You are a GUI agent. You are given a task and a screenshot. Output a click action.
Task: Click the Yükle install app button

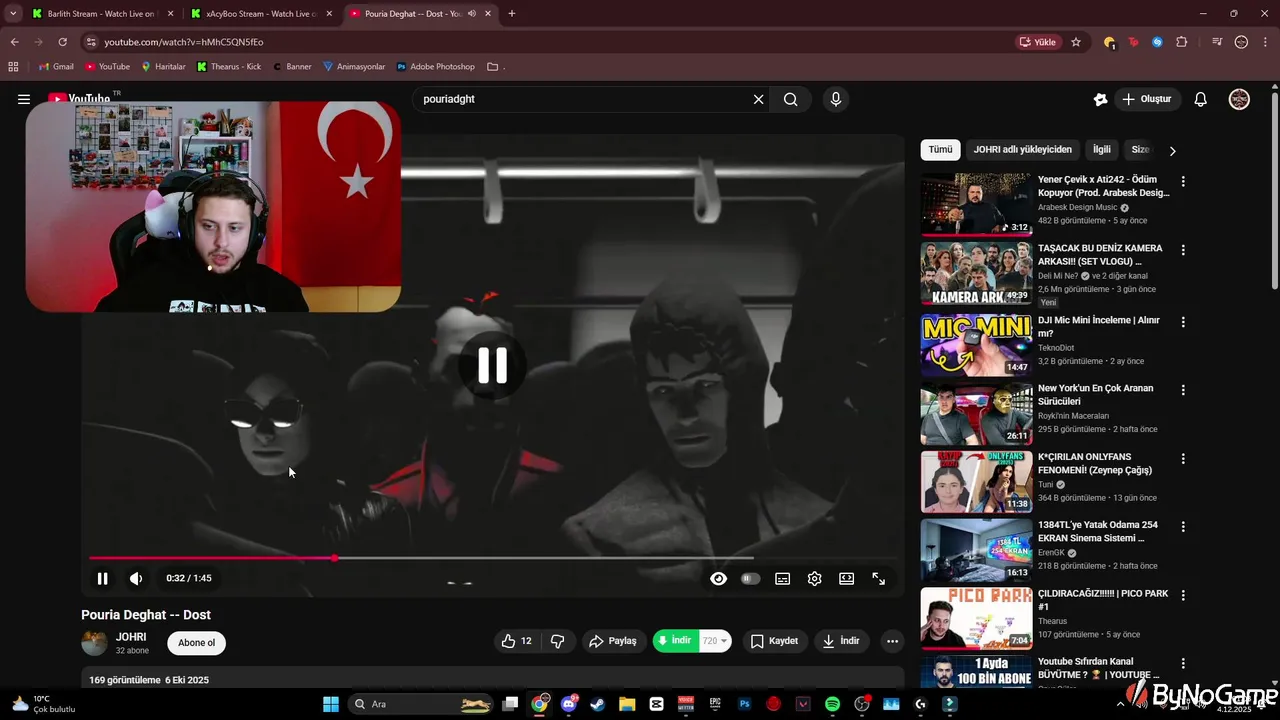point(1038,42)
